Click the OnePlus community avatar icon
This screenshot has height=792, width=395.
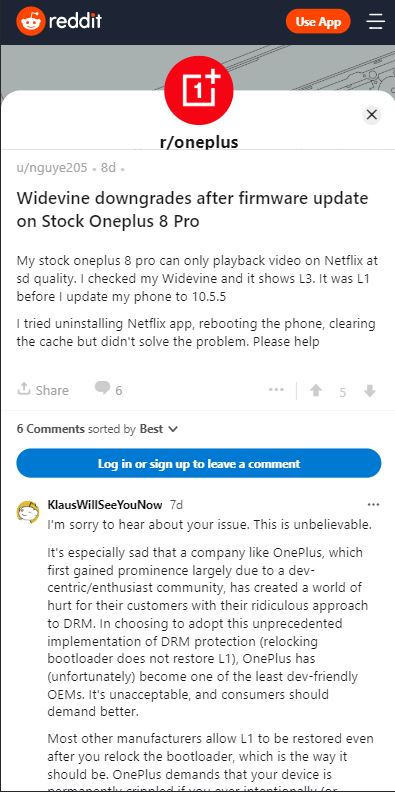coord(199,90)
